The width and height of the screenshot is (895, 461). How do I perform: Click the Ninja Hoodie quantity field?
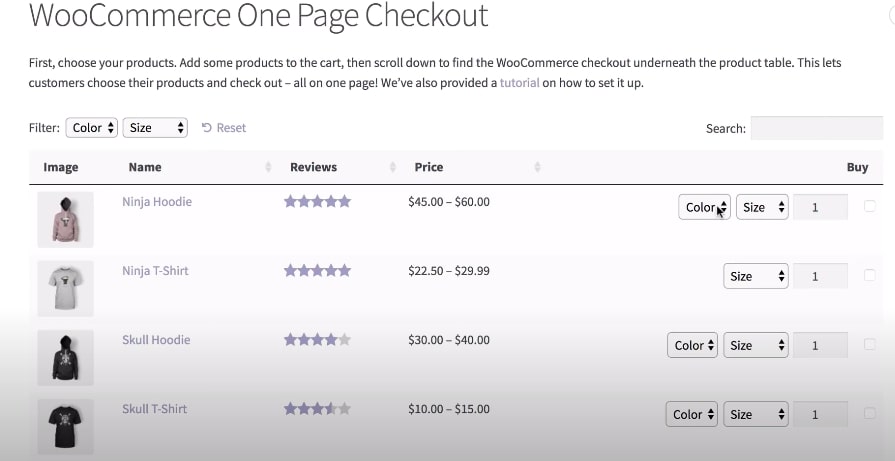[x=820, y=207]
